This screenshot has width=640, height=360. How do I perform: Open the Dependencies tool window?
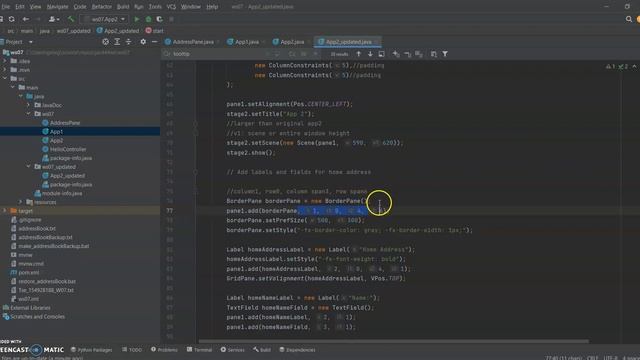298,350
